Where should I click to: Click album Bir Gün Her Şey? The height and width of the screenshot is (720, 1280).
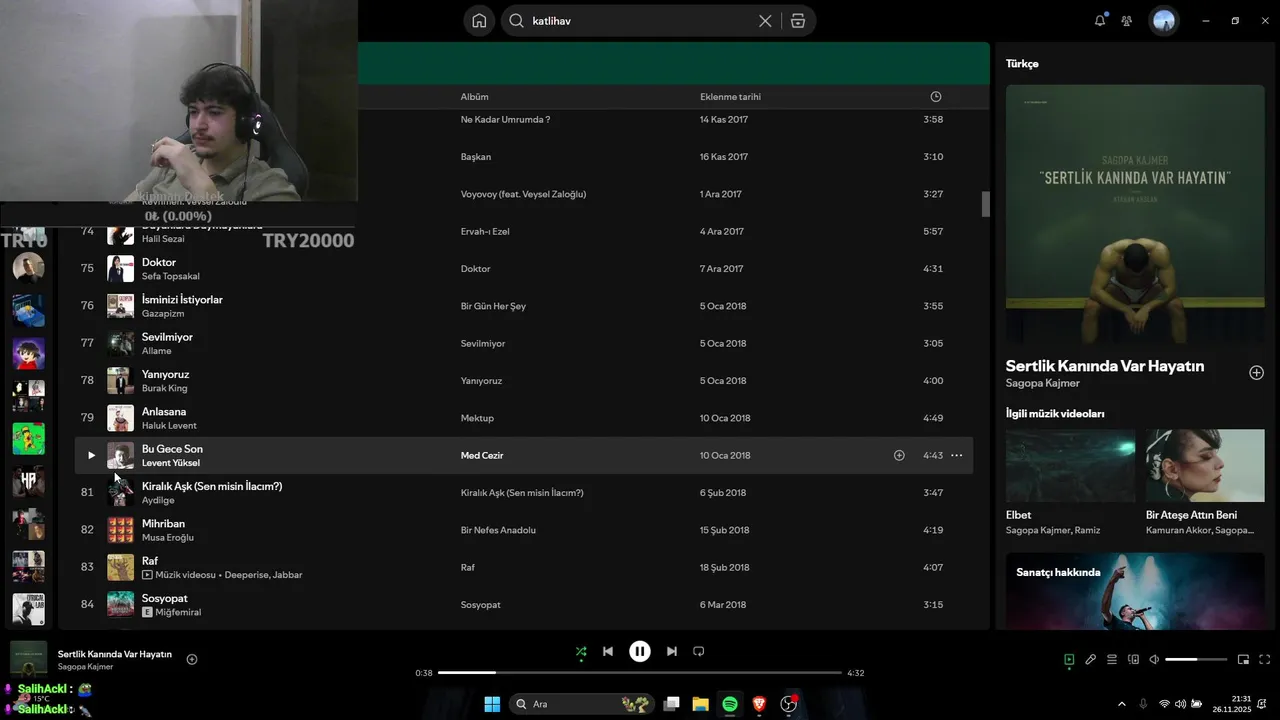(x=493, y=306)
